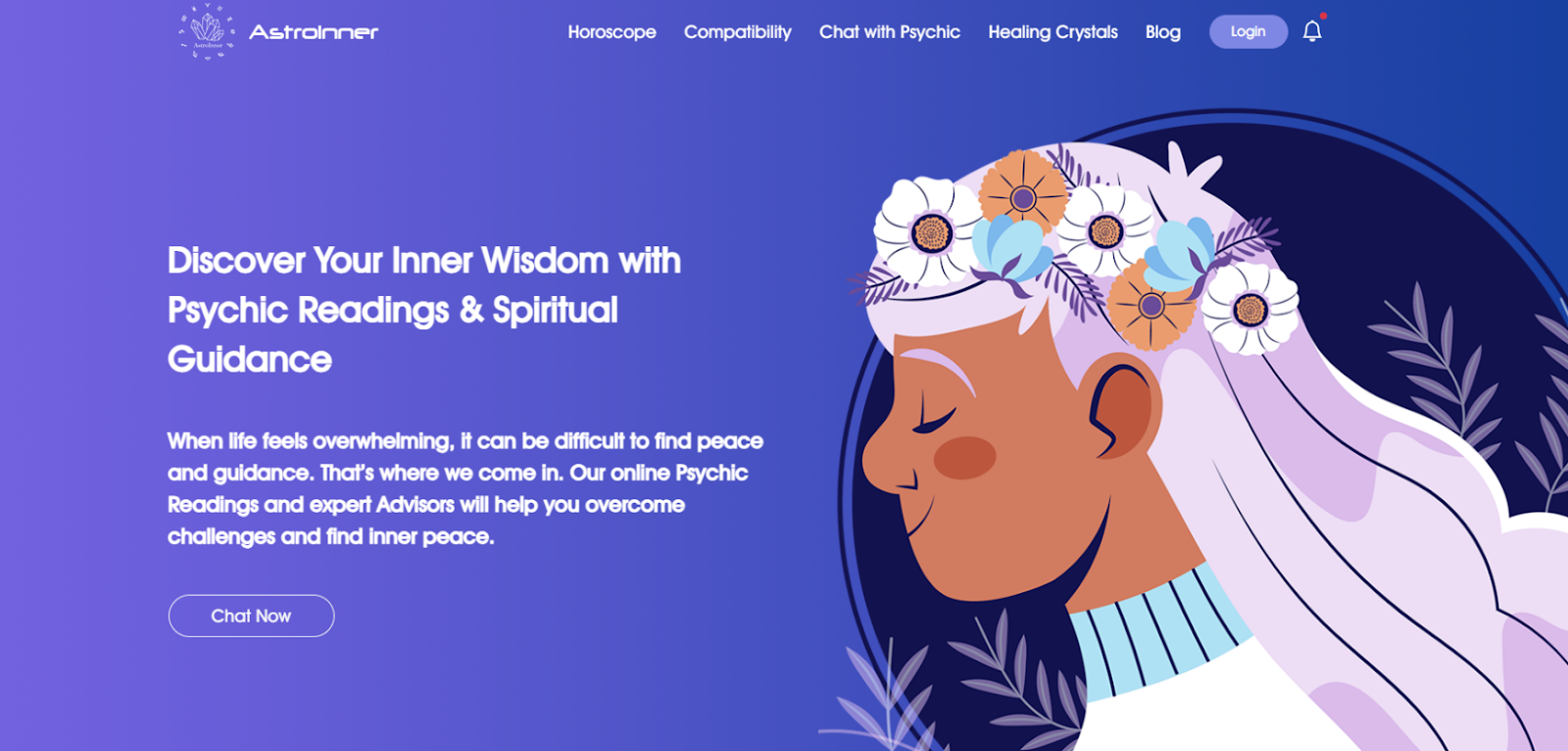
Task: Open the Horoscope menu item
Action: (612, 32)
